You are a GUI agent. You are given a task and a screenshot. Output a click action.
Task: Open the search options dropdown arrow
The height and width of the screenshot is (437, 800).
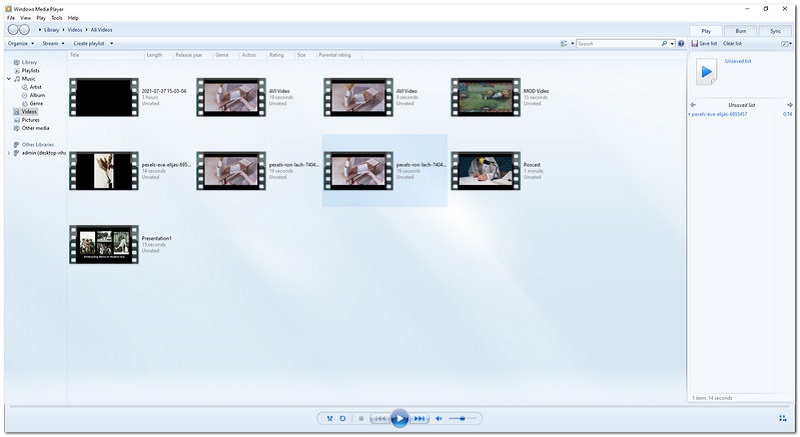tap(672, 43)
